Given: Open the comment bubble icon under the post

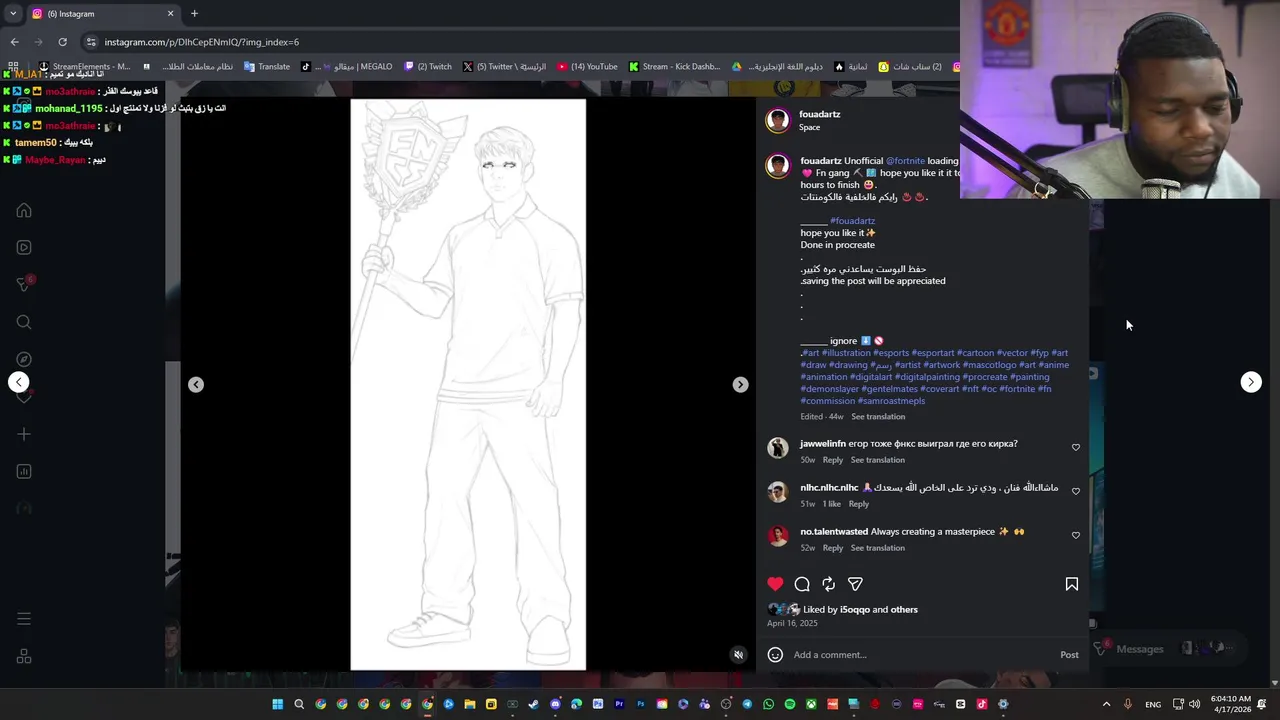Looking at the screenshot, I should point(802,584).
